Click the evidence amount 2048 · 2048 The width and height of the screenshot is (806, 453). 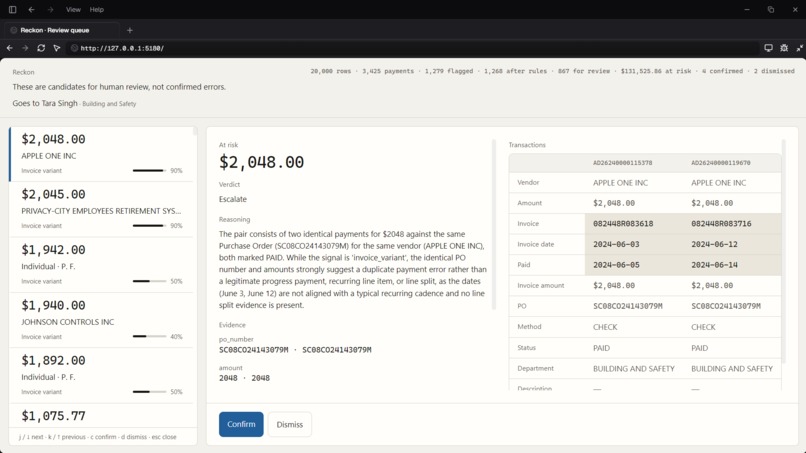point(244,378)
